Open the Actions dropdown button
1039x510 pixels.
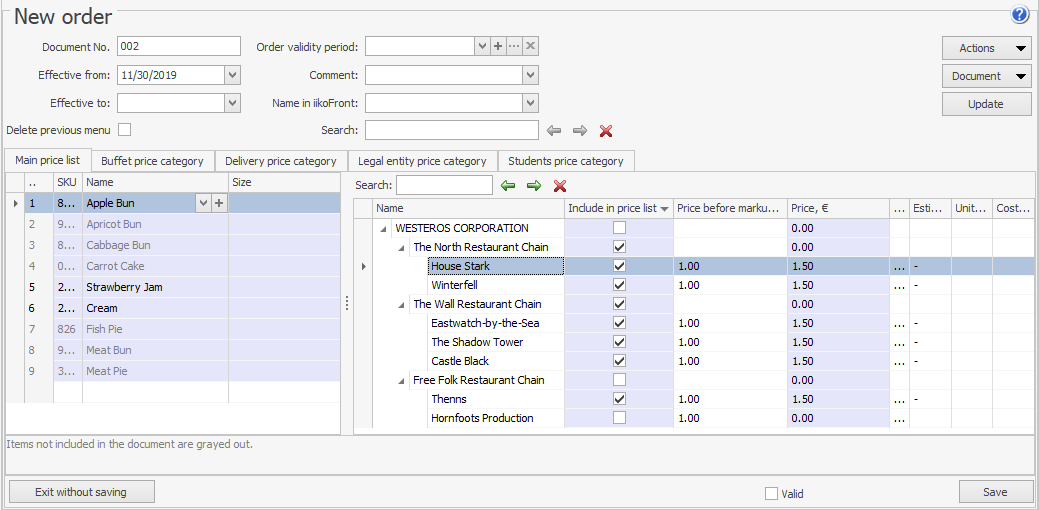[986, 48]
